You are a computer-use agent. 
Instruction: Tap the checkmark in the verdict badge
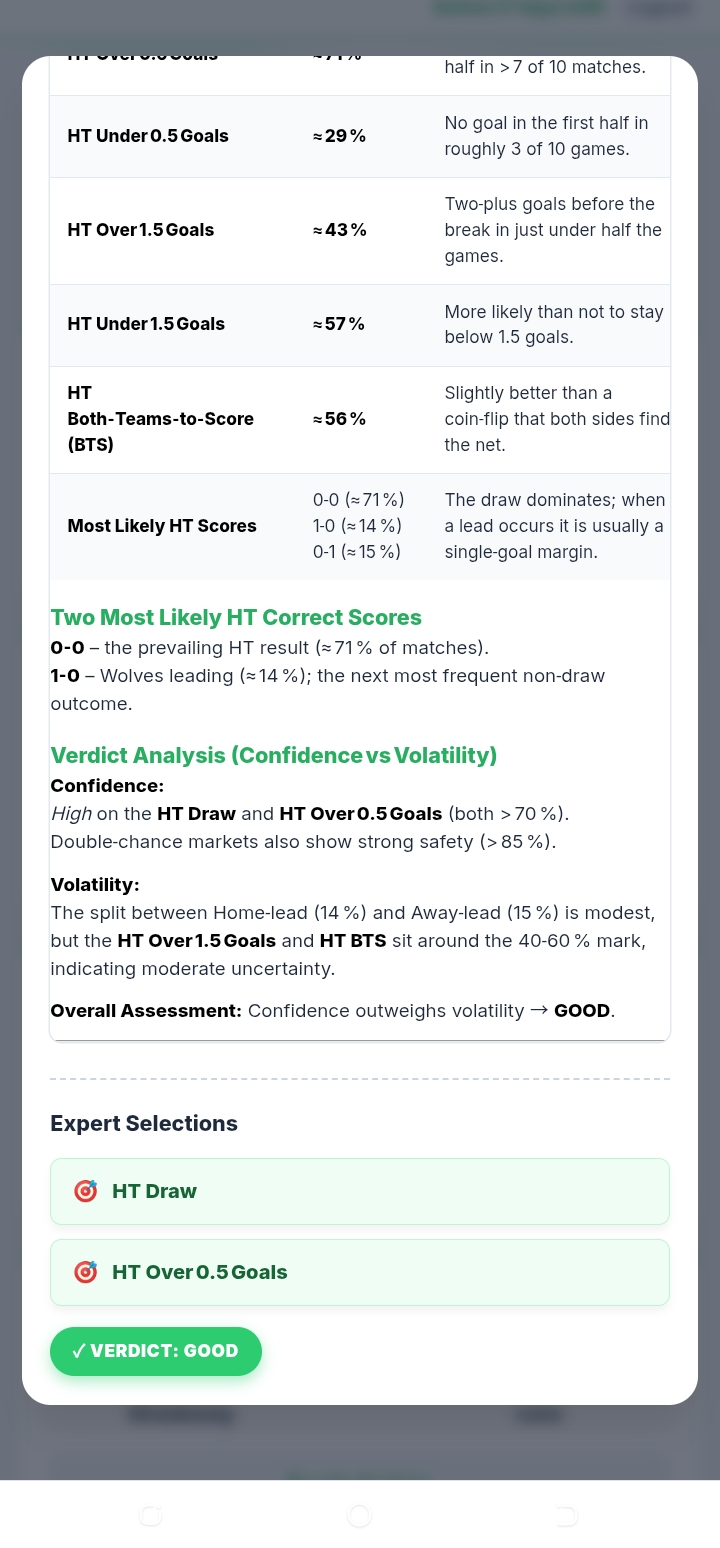pyautogui.click(x=78, y=1351)
